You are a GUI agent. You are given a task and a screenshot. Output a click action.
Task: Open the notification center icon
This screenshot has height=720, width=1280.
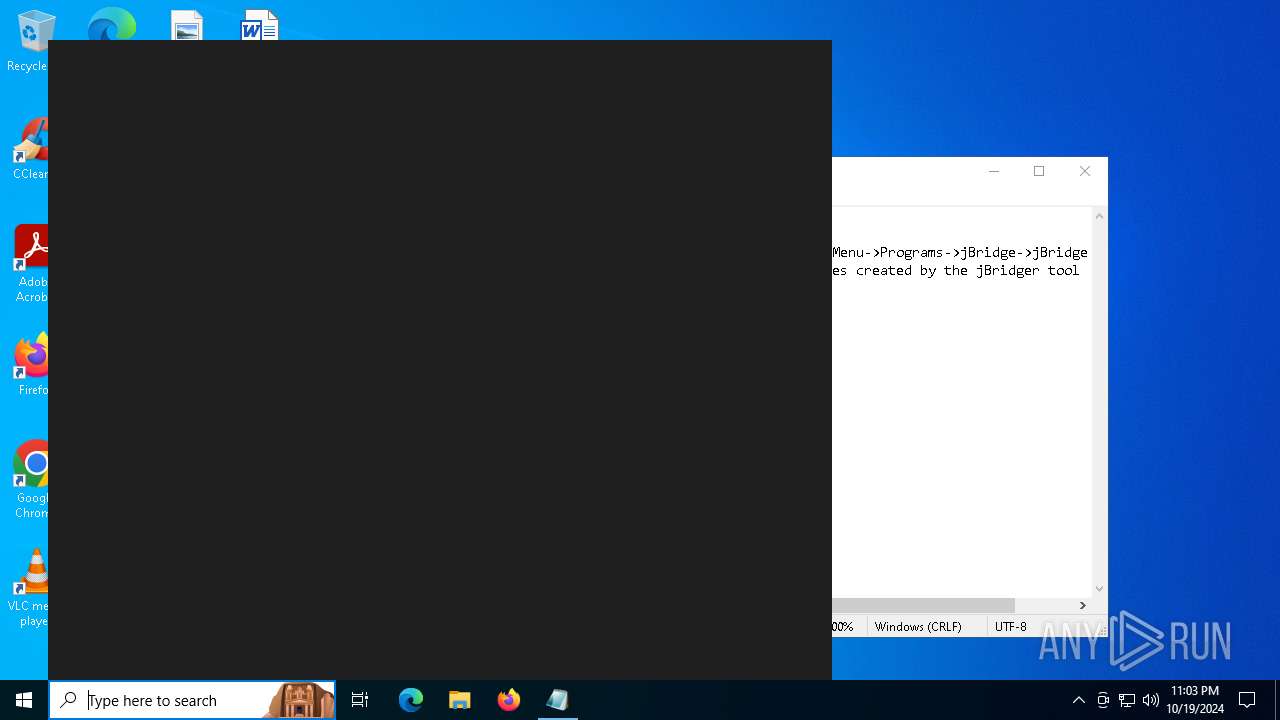tap(1247, 700)
